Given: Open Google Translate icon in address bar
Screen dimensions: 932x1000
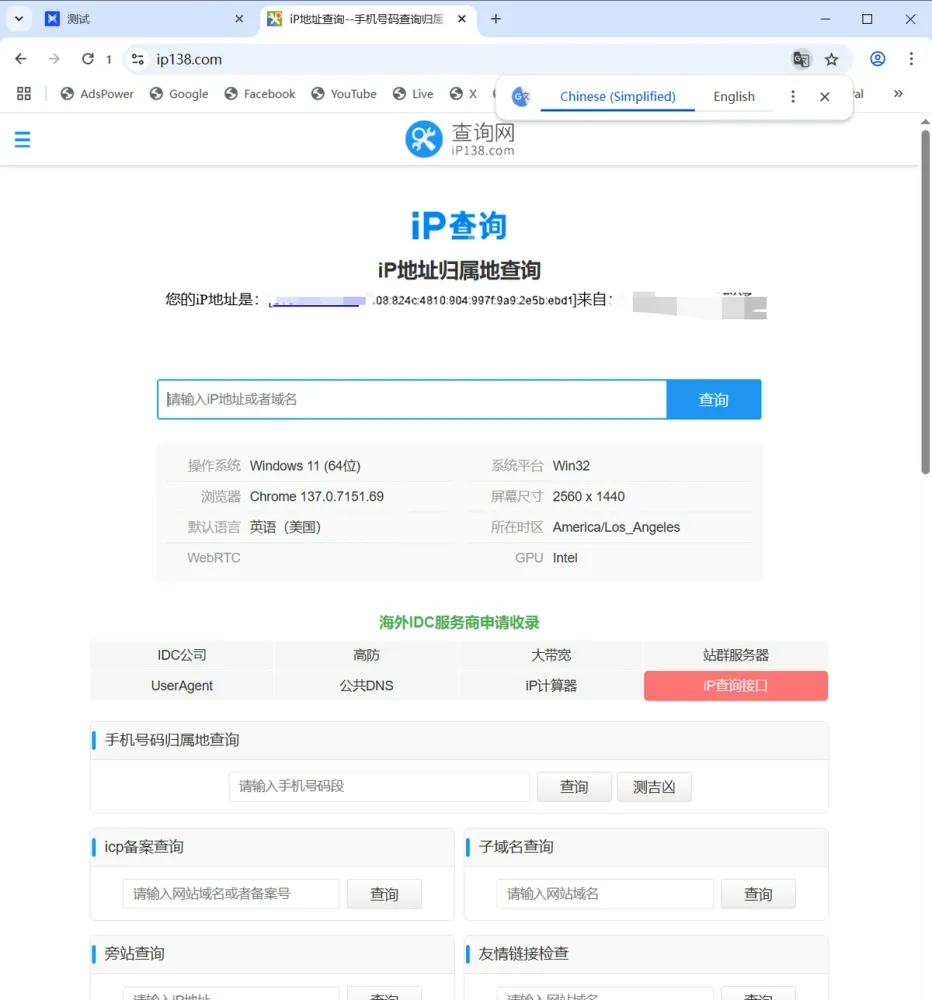Looking at the screenshot, I should (801, 59).
